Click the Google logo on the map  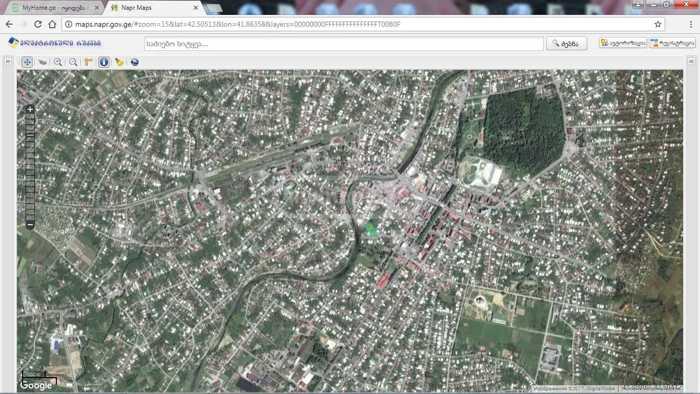[36, 386]
